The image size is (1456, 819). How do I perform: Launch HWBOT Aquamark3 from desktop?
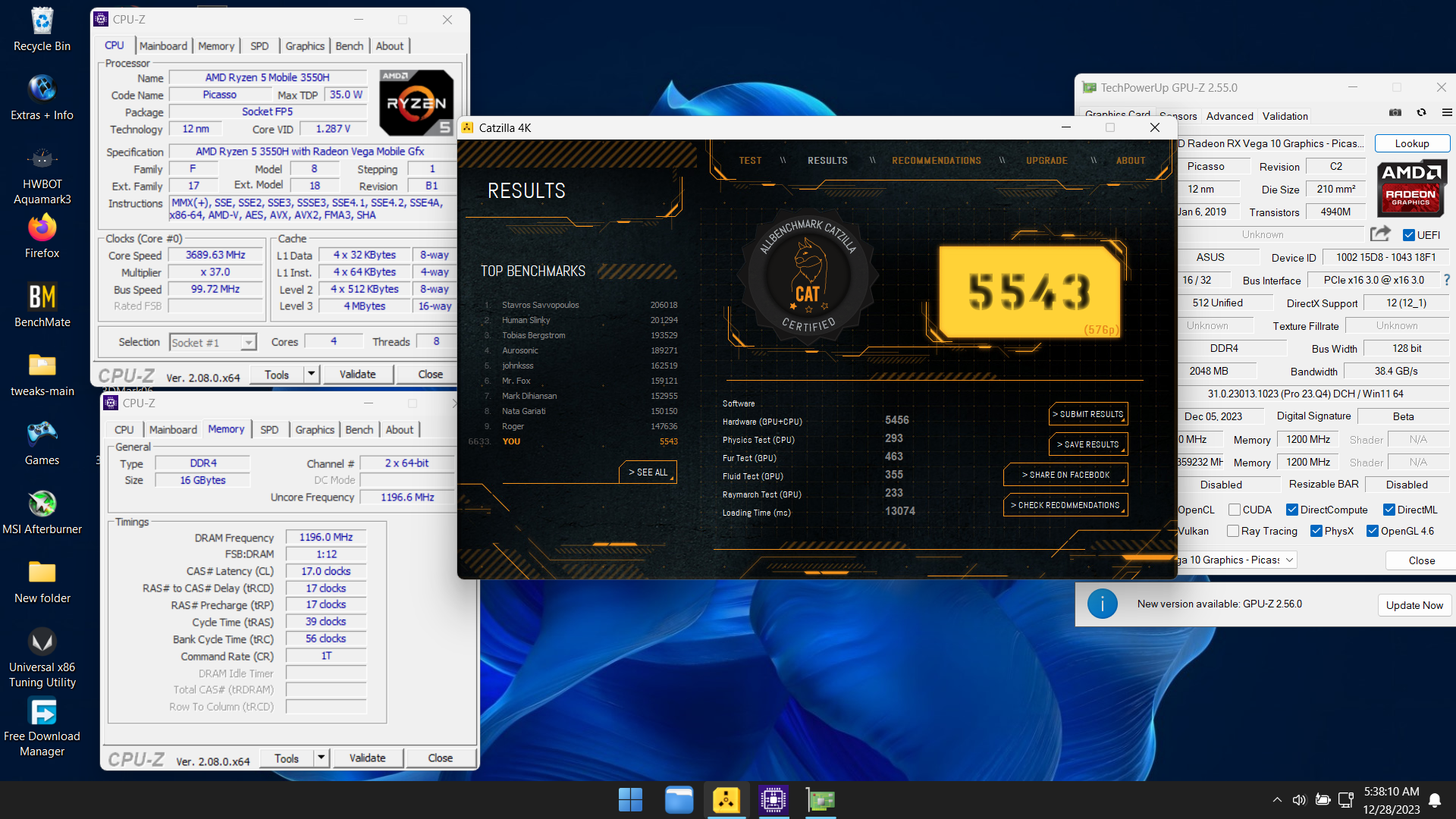(x=42, y=174)
